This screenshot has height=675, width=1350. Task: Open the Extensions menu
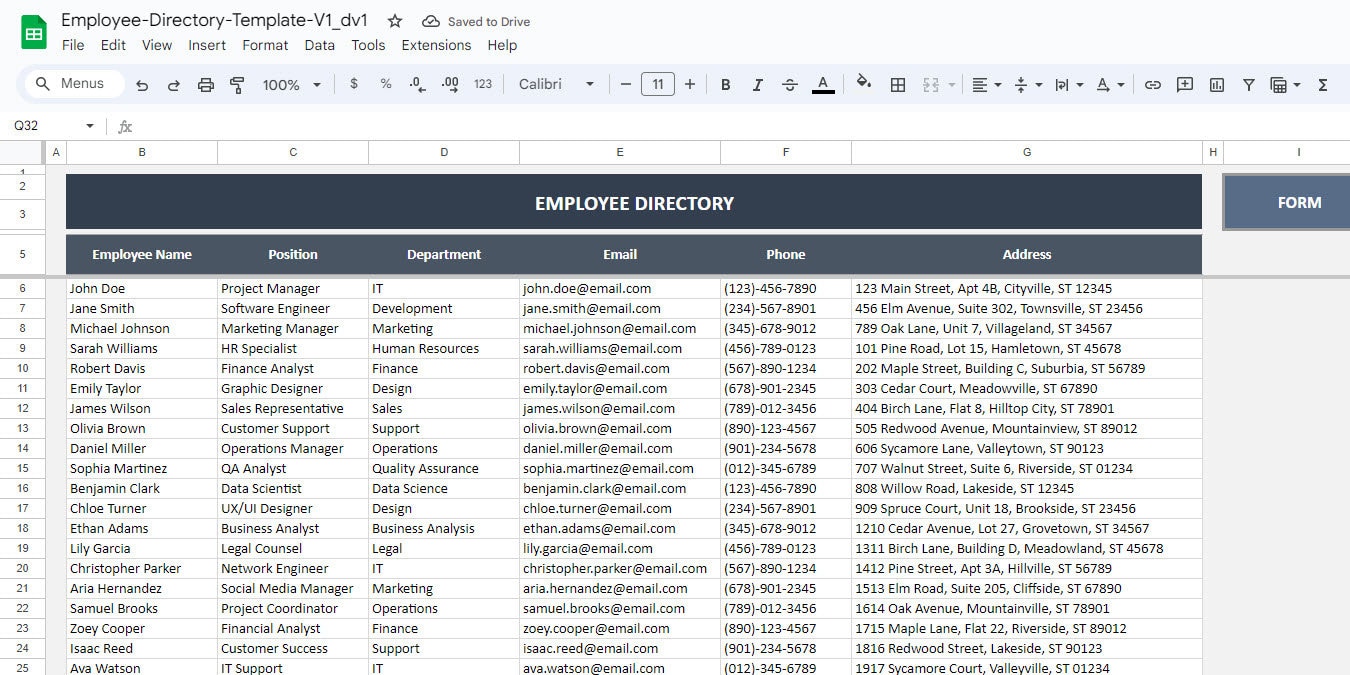pyautogui.click(x=436, y=45)
